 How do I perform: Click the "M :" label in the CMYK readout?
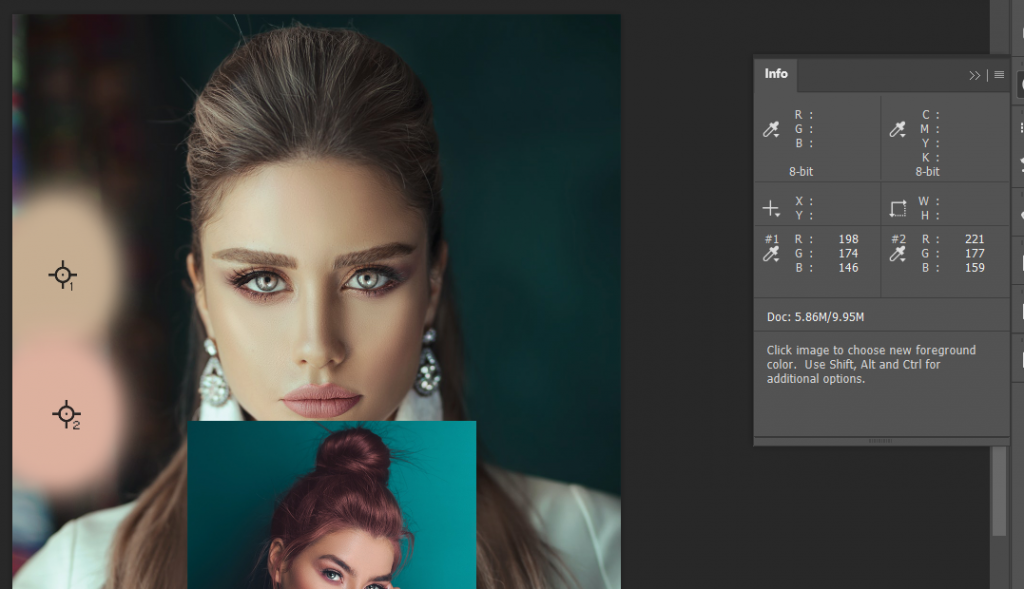pos(930,129)
